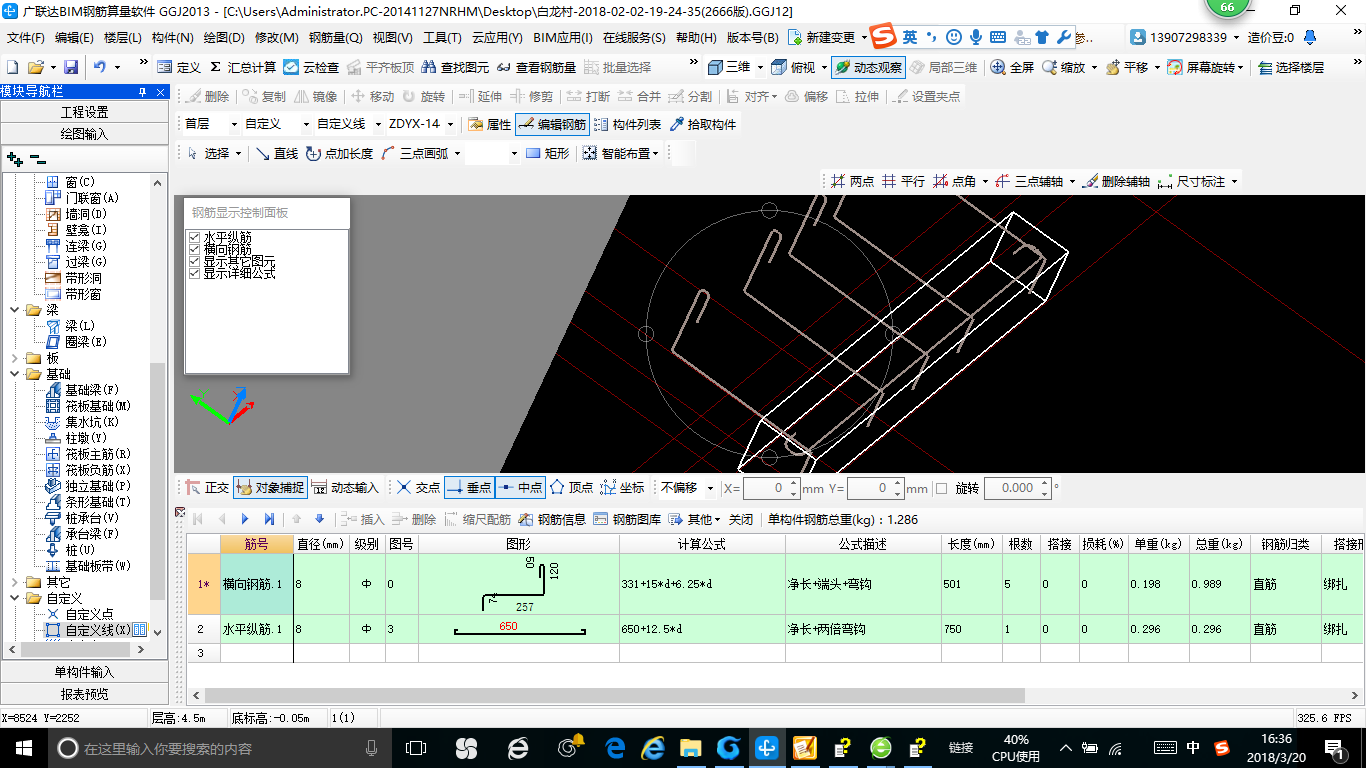This screenshot has width=1366, height=768.
Task: Select 复制 copy tool
Action: point(264,97)
